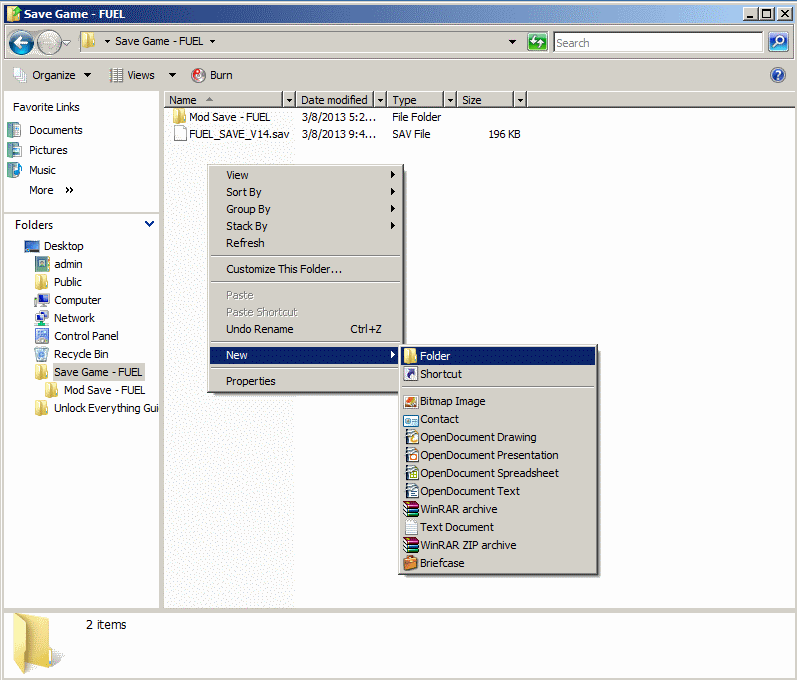797x680 pixels.
Task: Select Customize This Folder… entry
Action: (x=305, y=269)
